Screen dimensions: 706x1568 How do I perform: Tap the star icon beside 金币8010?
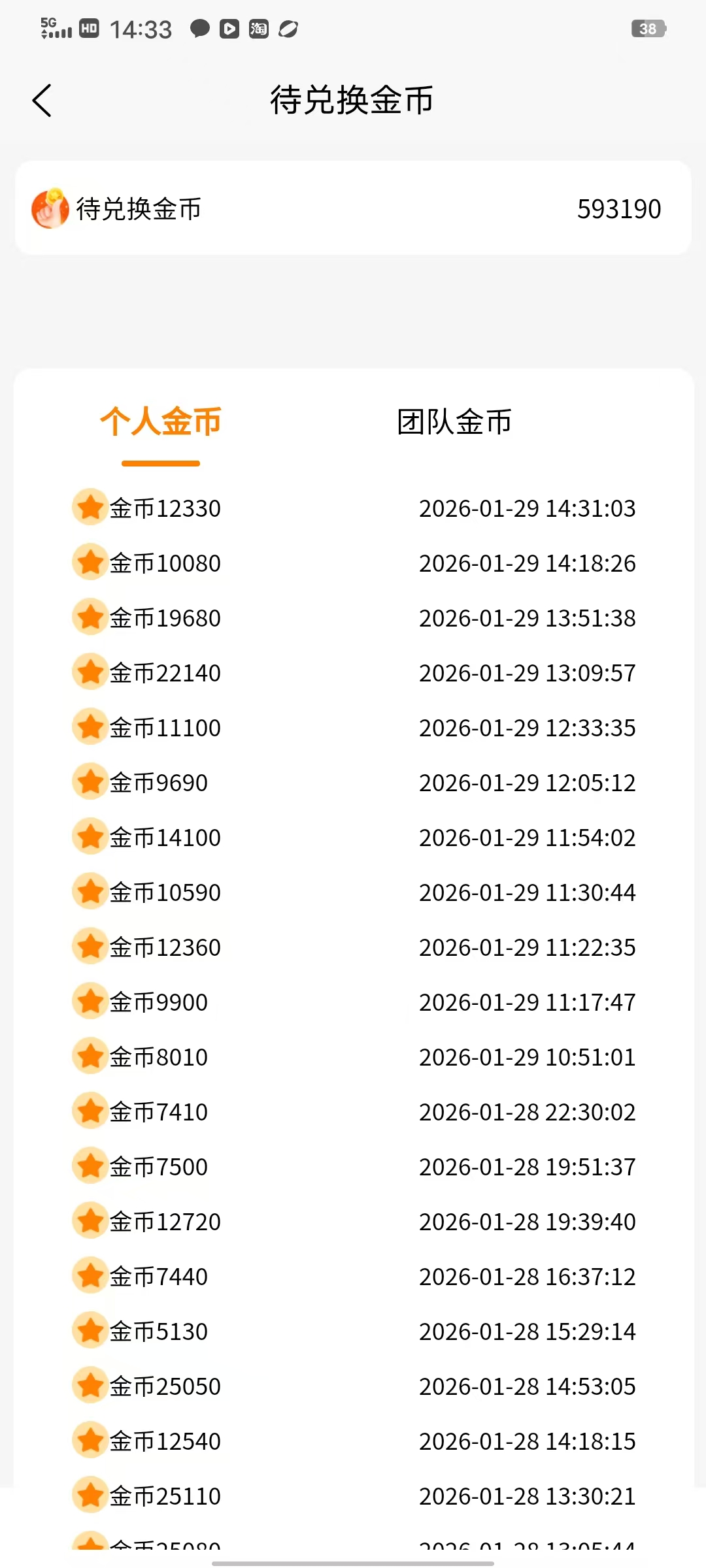90,1056
